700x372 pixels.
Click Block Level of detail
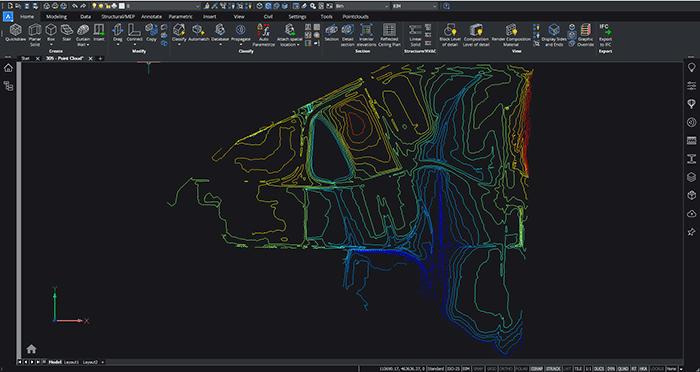450,35
